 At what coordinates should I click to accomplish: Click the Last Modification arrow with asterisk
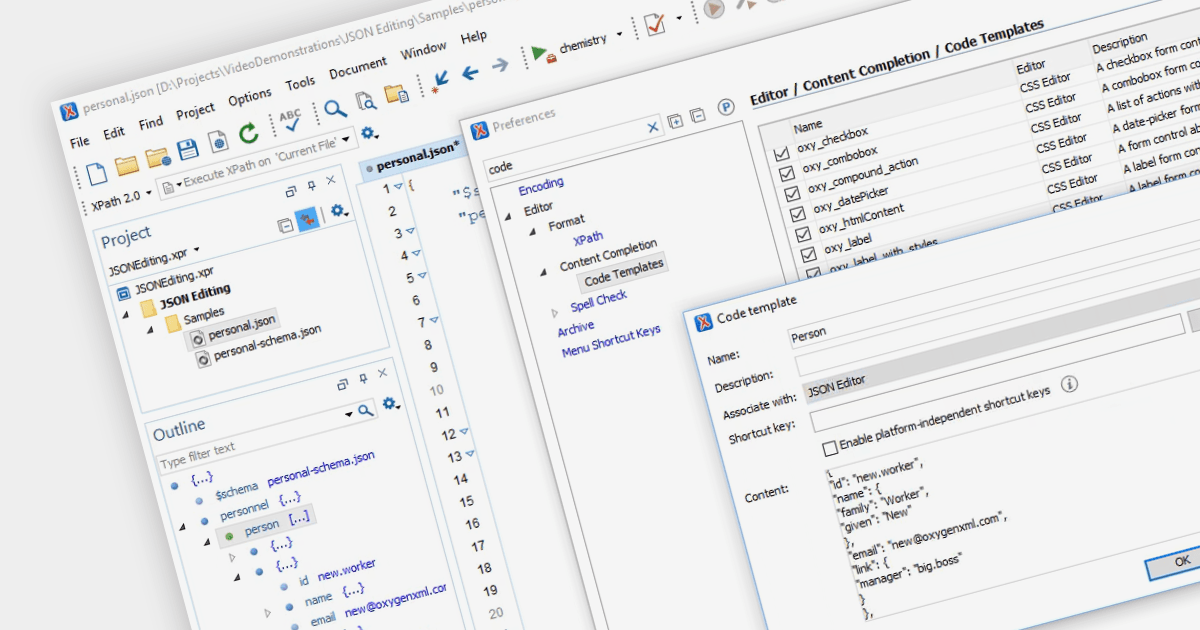(x=440, y=81)
